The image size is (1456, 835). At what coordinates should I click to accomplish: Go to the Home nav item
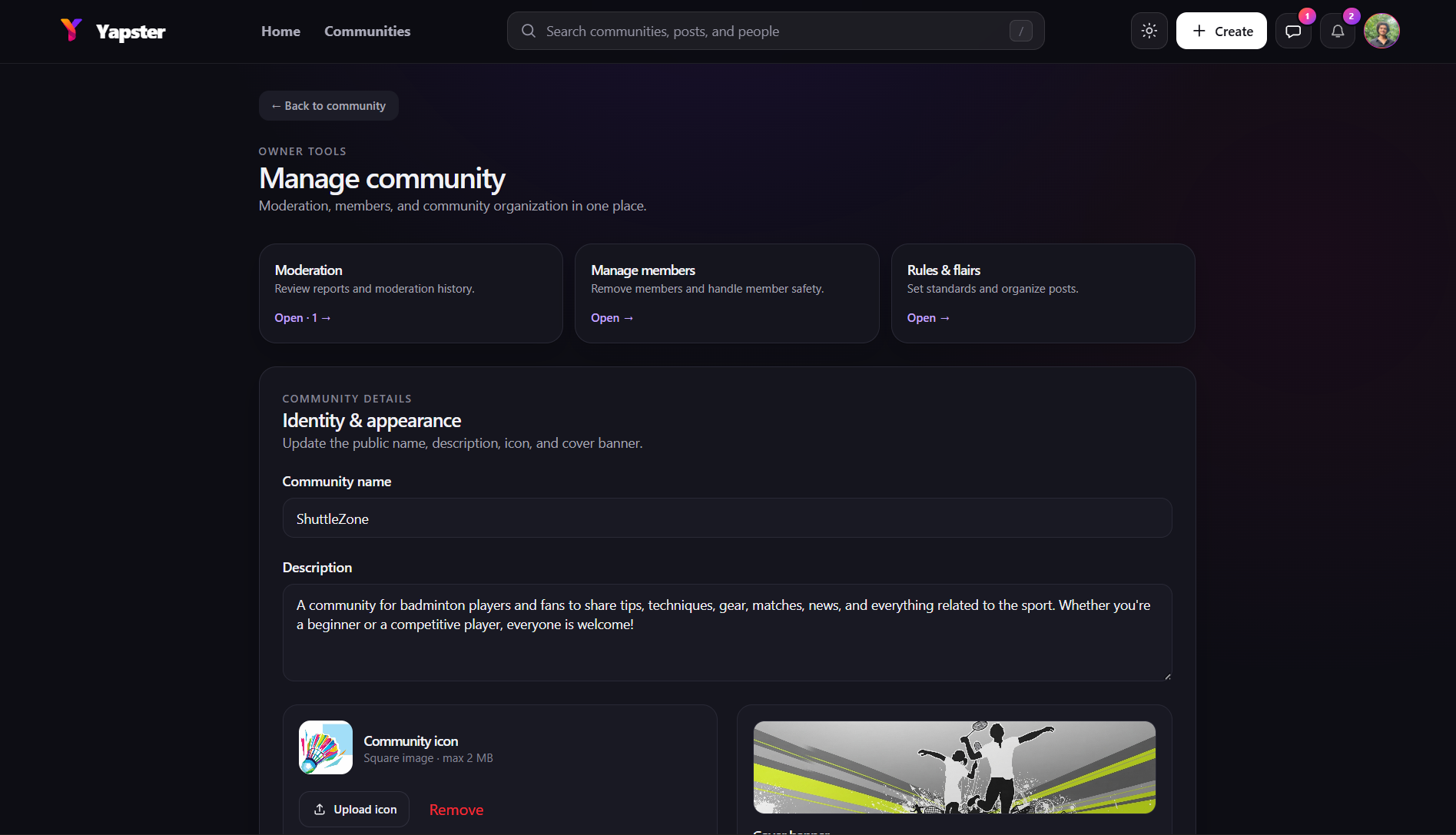[x=280, y=31]
